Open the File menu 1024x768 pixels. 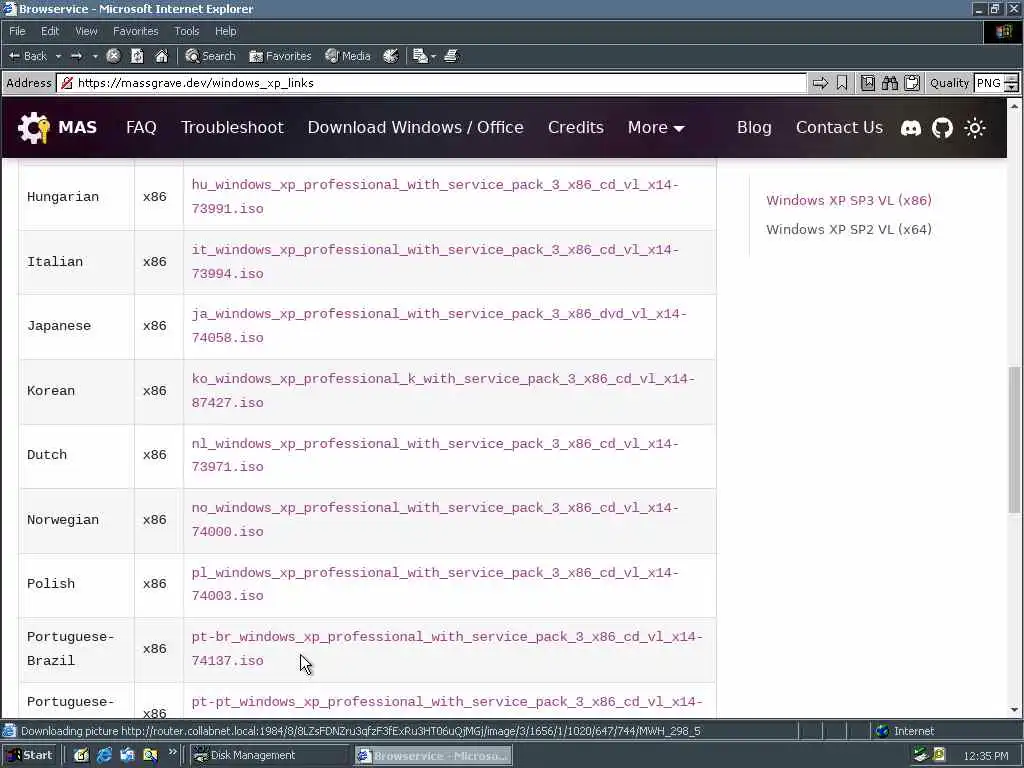pyautogui.click(x=17, y=31)
